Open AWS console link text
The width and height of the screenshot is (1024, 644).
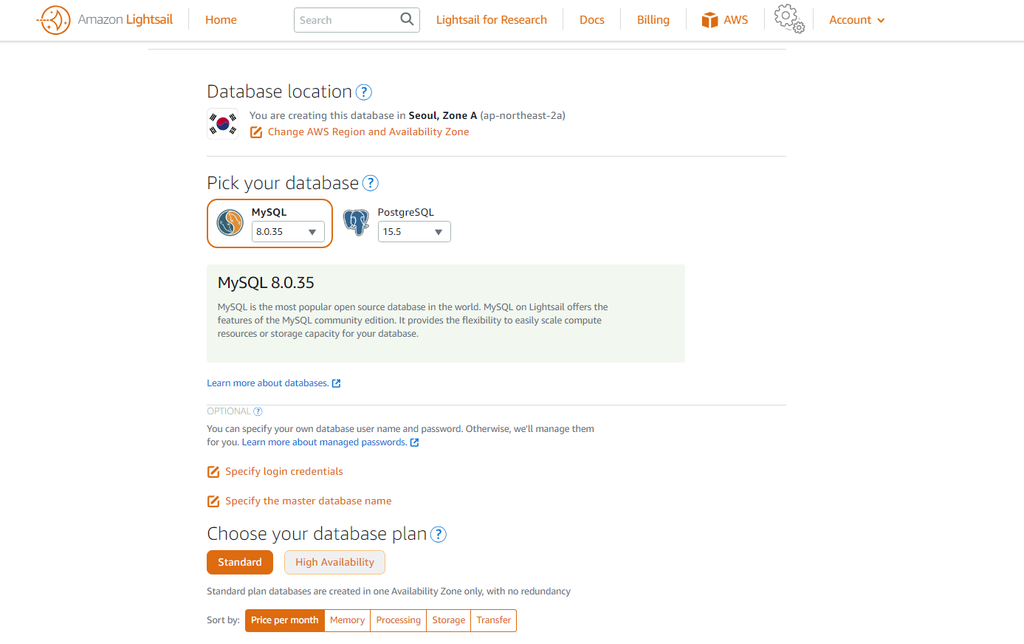pyautogui.click(x=735, y=20)
